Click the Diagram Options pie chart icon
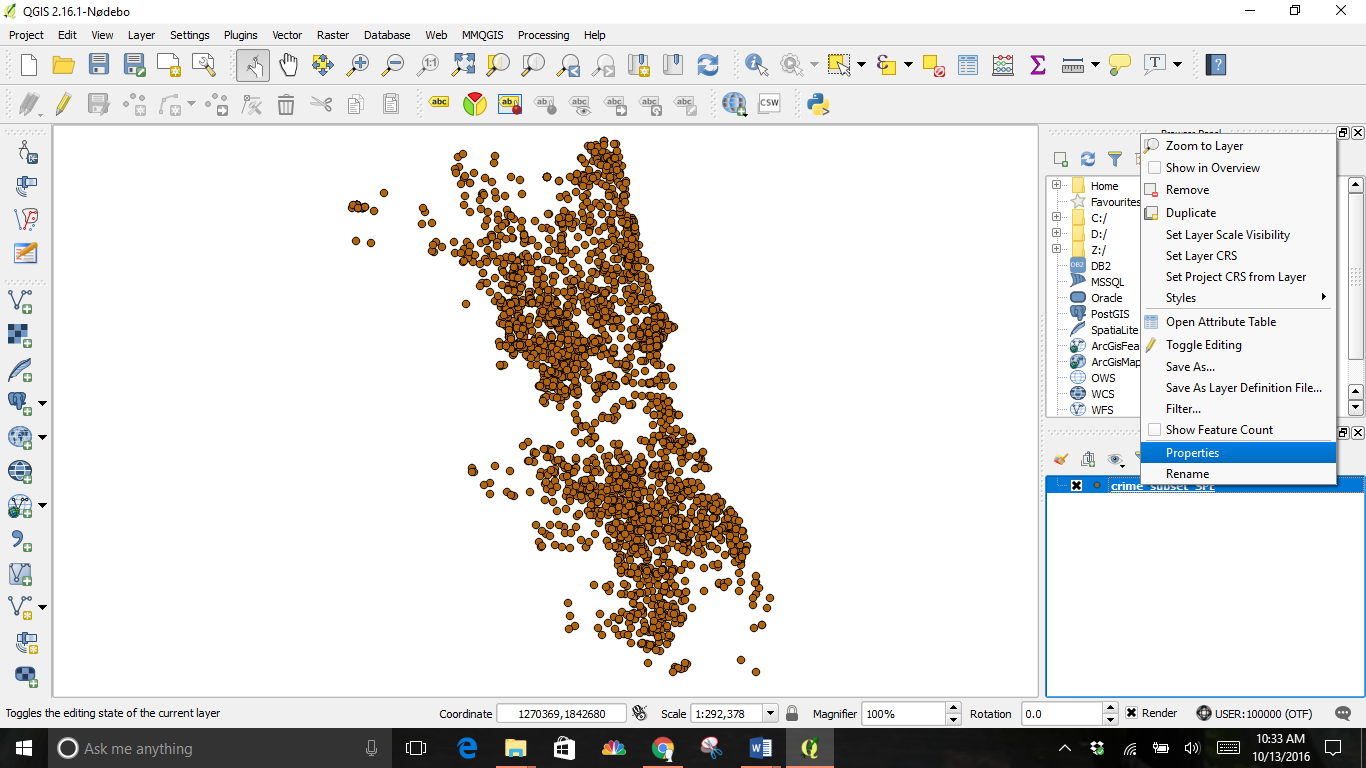Viewport: 1366px width, 768px height. [475, 104]
